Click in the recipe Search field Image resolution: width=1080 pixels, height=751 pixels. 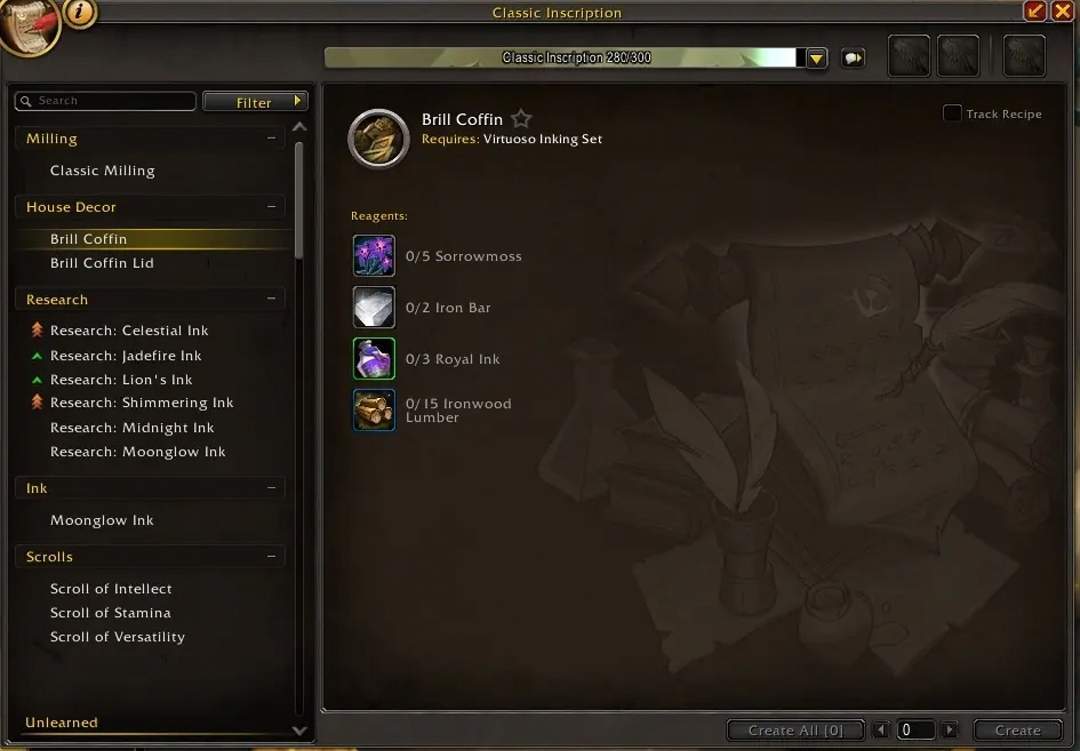[105, 101]
